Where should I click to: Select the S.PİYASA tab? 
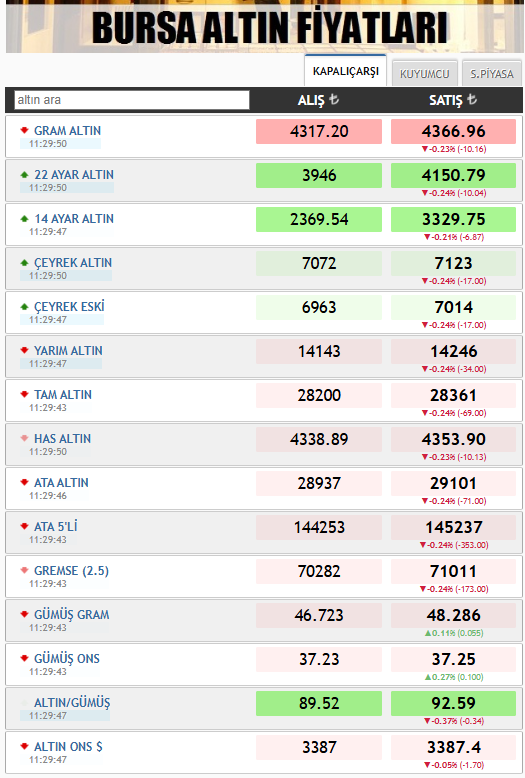point(492,74)
